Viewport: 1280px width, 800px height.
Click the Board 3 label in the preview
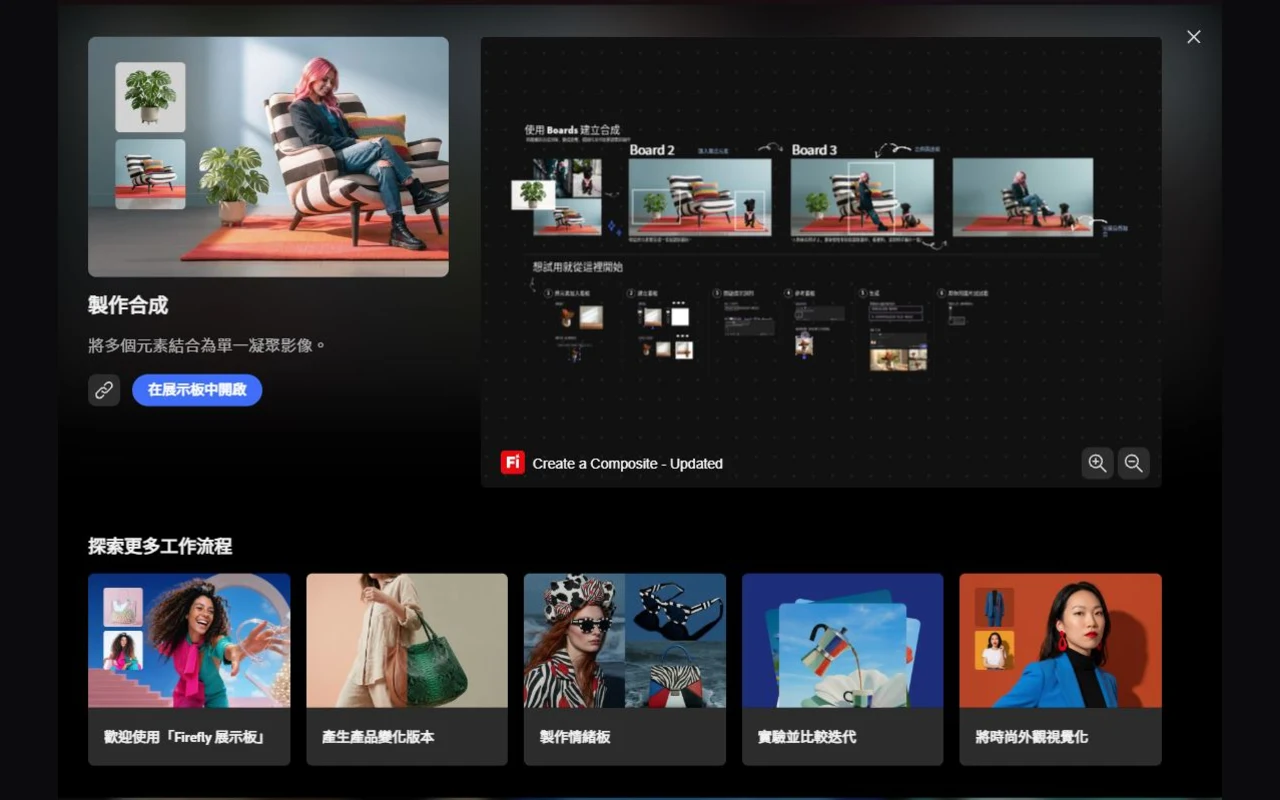814,150
